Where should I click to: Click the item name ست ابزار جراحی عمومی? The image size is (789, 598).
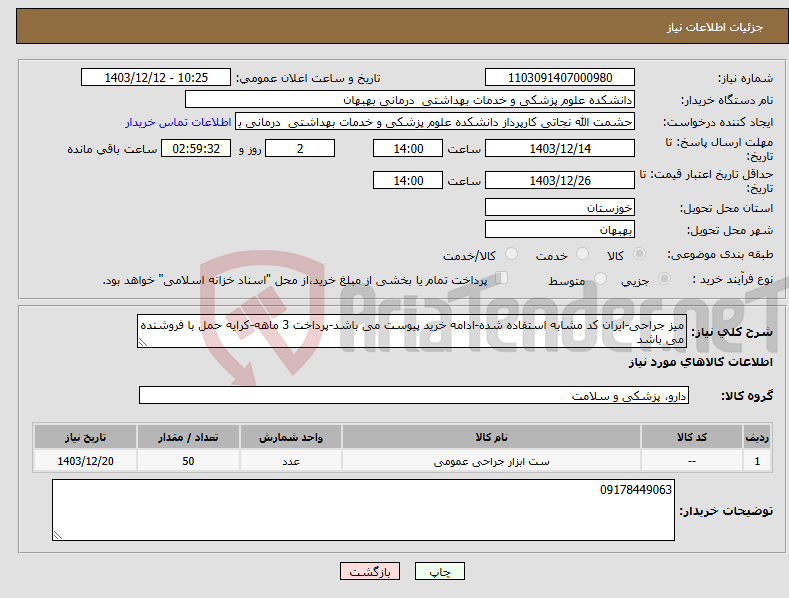[492, 461]
